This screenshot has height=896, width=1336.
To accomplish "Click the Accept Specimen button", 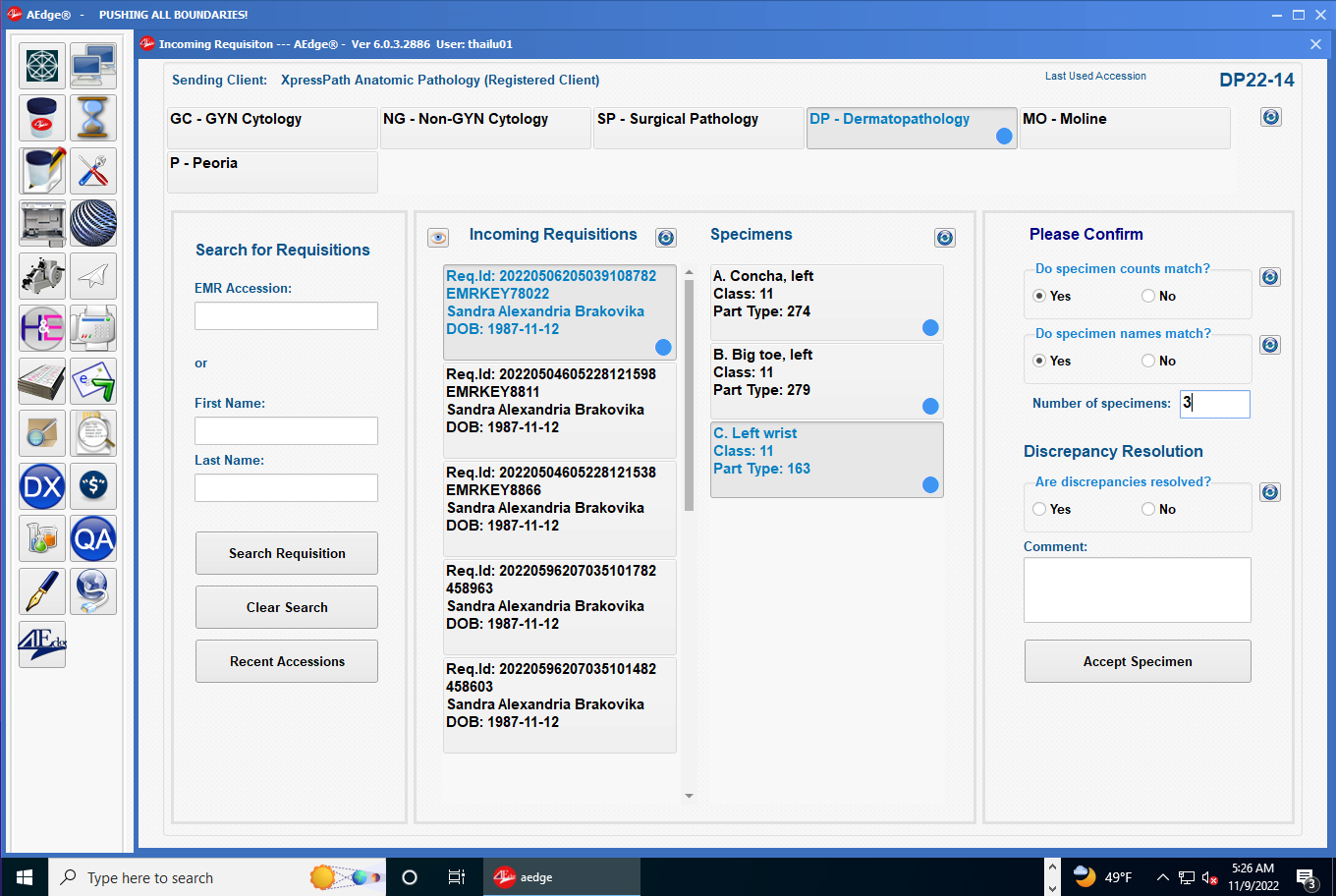I will (x=1138, y=661).
